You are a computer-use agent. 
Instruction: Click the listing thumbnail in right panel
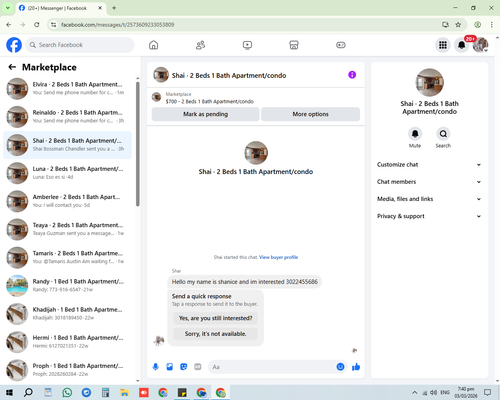point(429,82)
